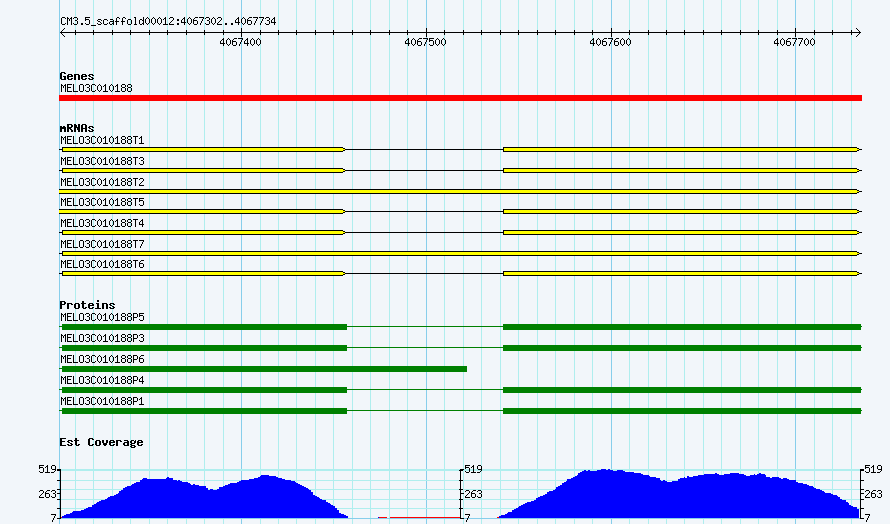Click the MELO3C010188P3 protein label

coord(102,338)
